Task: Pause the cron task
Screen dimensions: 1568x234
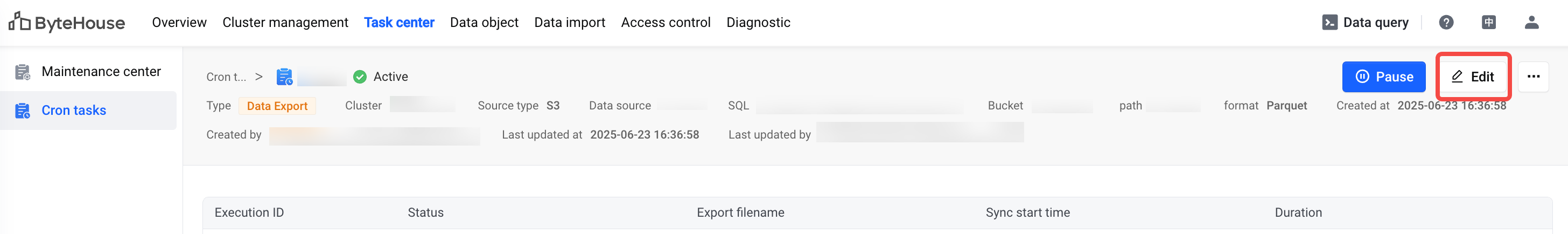Action: (1383, 77)
